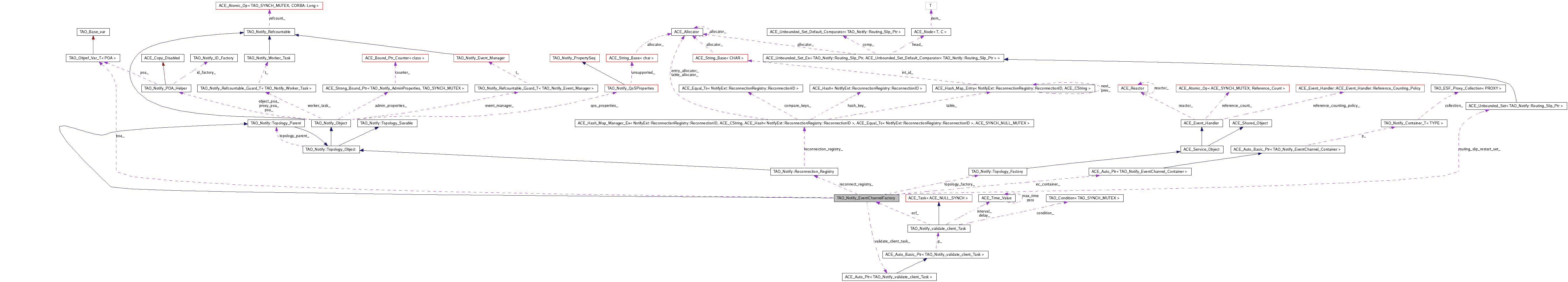The height and width of the screenshot is (282, 1568).
Task: Select the highlighted TAO_Notify_EventChannelFactory node
Action: (866, 198)
